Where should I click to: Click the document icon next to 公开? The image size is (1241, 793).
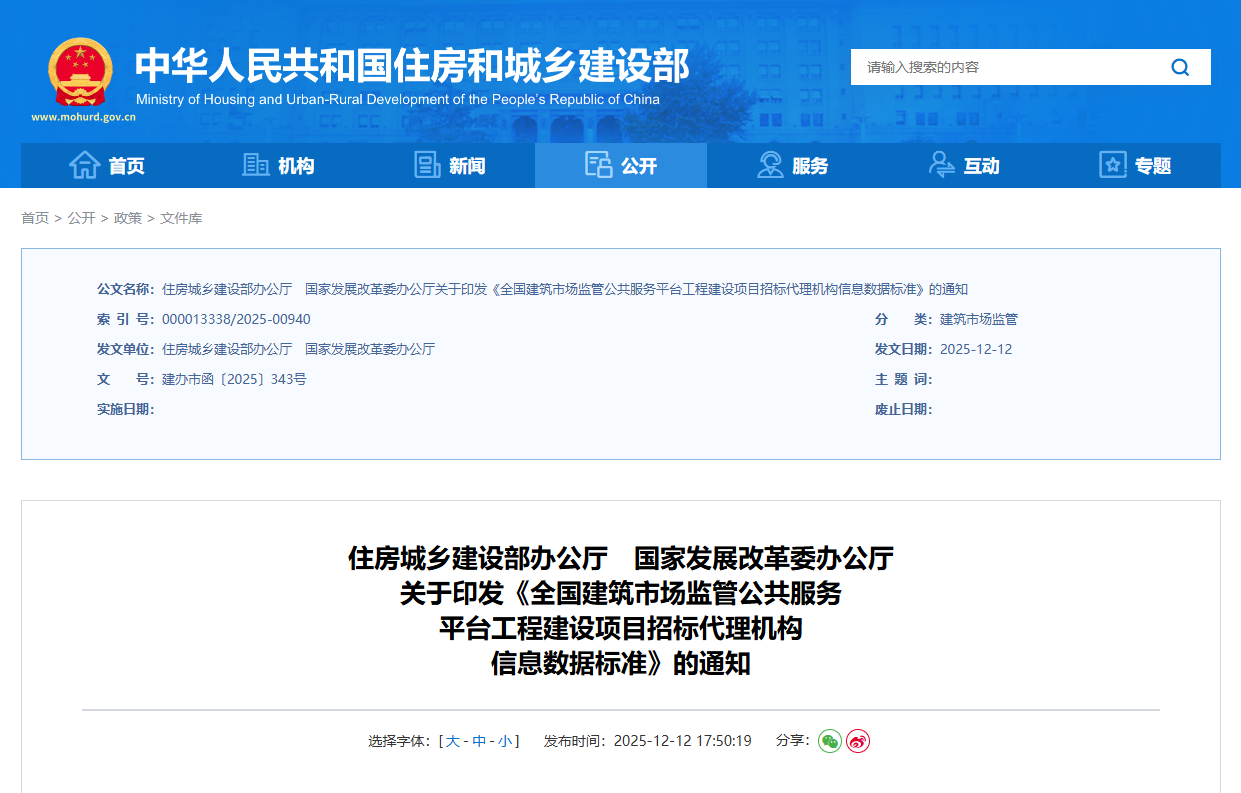click(x=598, y=165)
